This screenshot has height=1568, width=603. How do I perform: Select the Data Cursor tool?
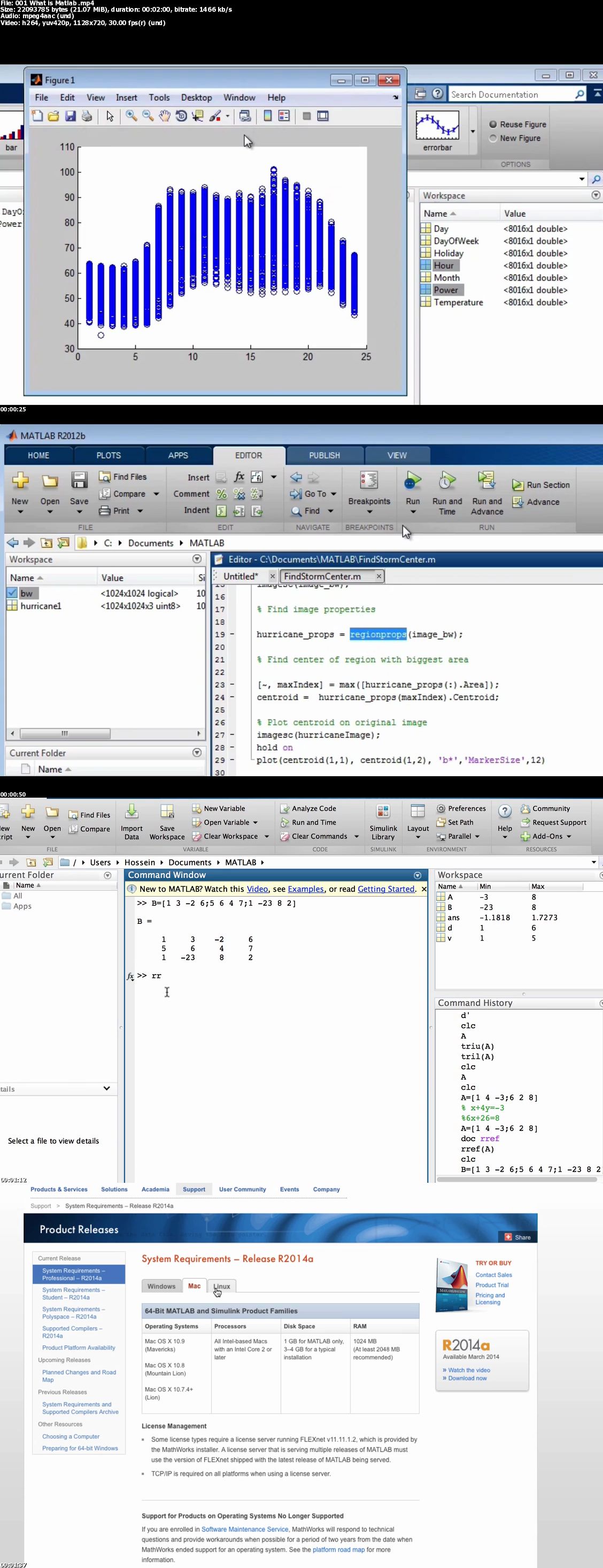(197, 116)
